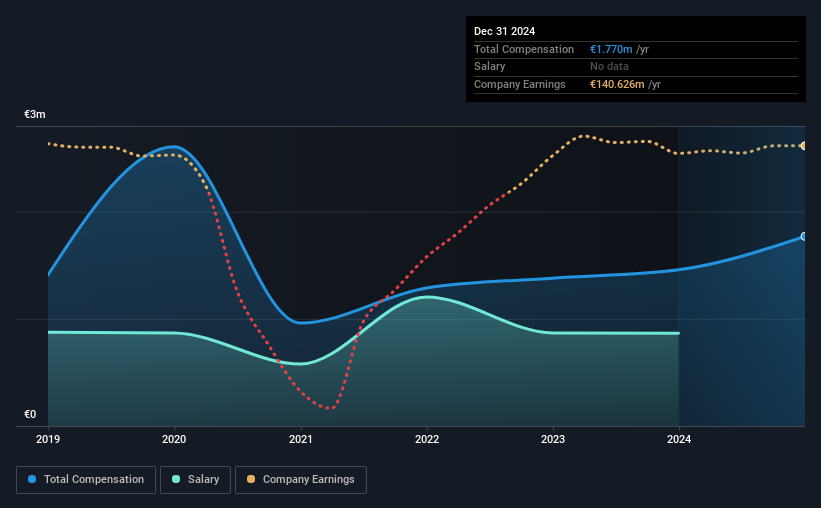The height and width of the screenshot is (508, 821).
Task: Toggle the Salary legend button
Action: coord(195,480)
